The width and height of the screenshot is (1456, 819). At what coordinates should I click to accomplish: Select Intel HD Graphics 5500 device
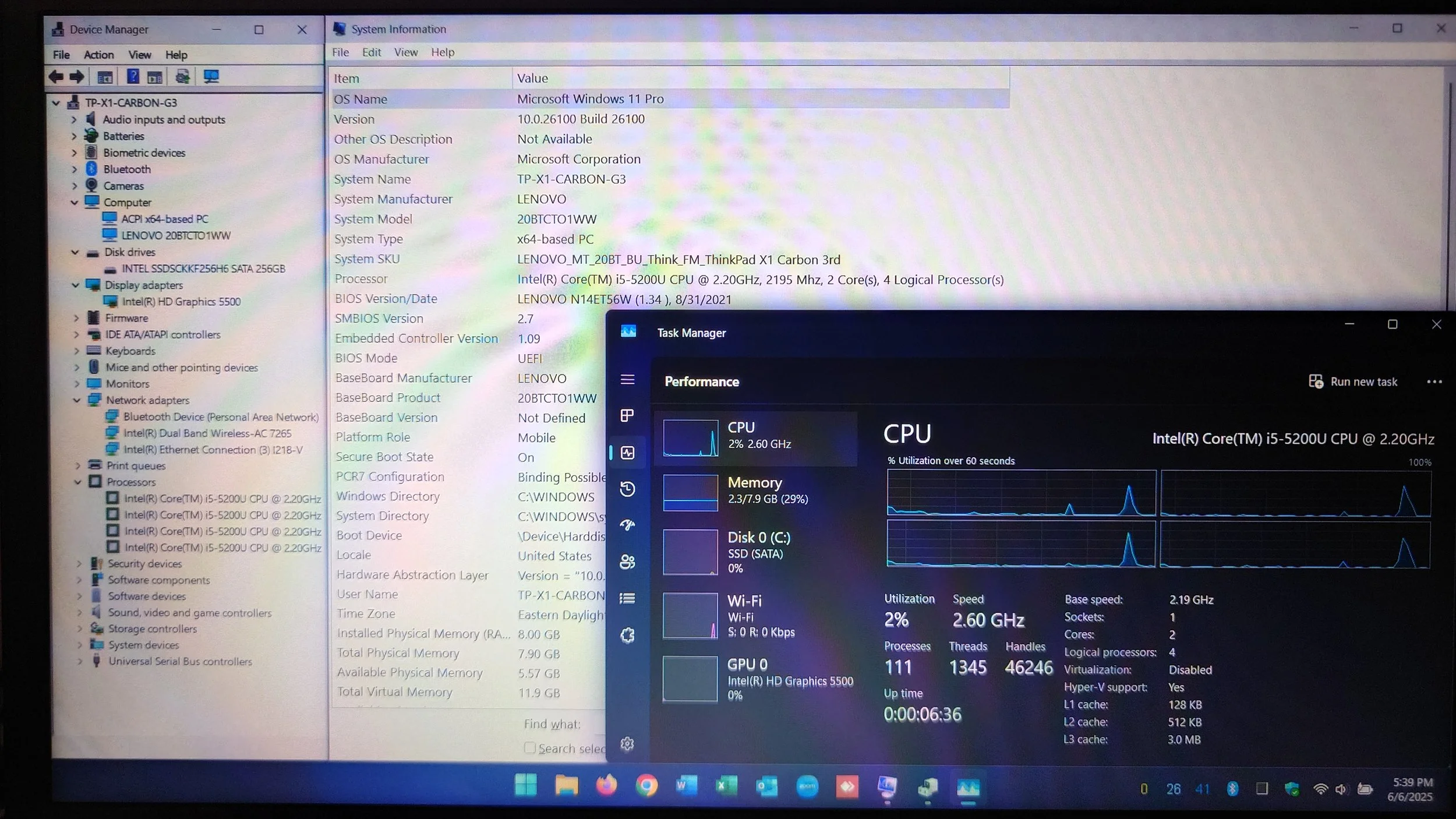coord(181,302)
